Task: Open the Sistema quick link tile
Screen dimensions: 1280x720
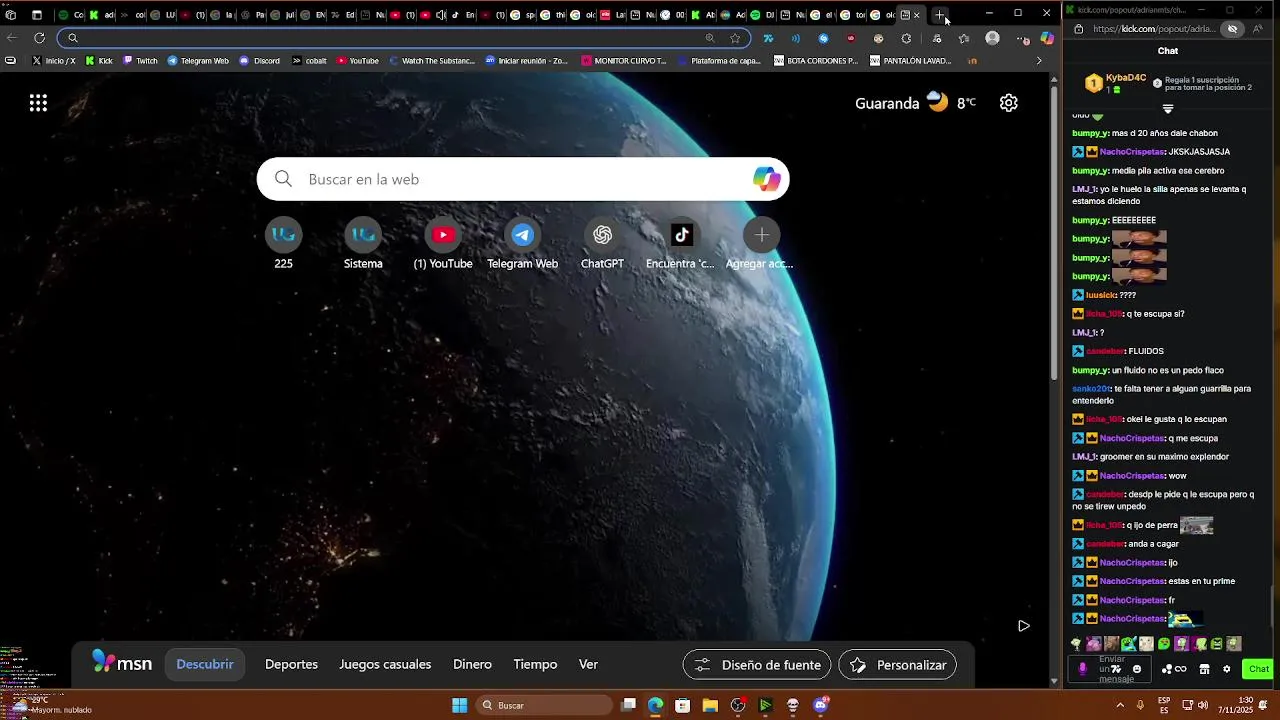Action: [x=363, y=245]
